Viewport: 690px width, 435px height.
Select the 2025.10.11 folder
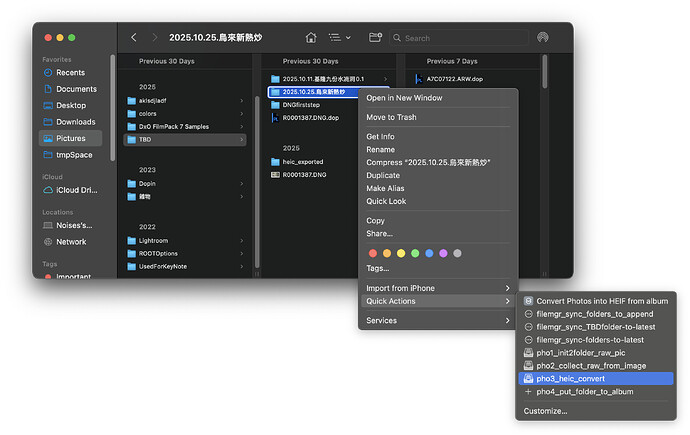pyautogui.click(x=329, y=79)
